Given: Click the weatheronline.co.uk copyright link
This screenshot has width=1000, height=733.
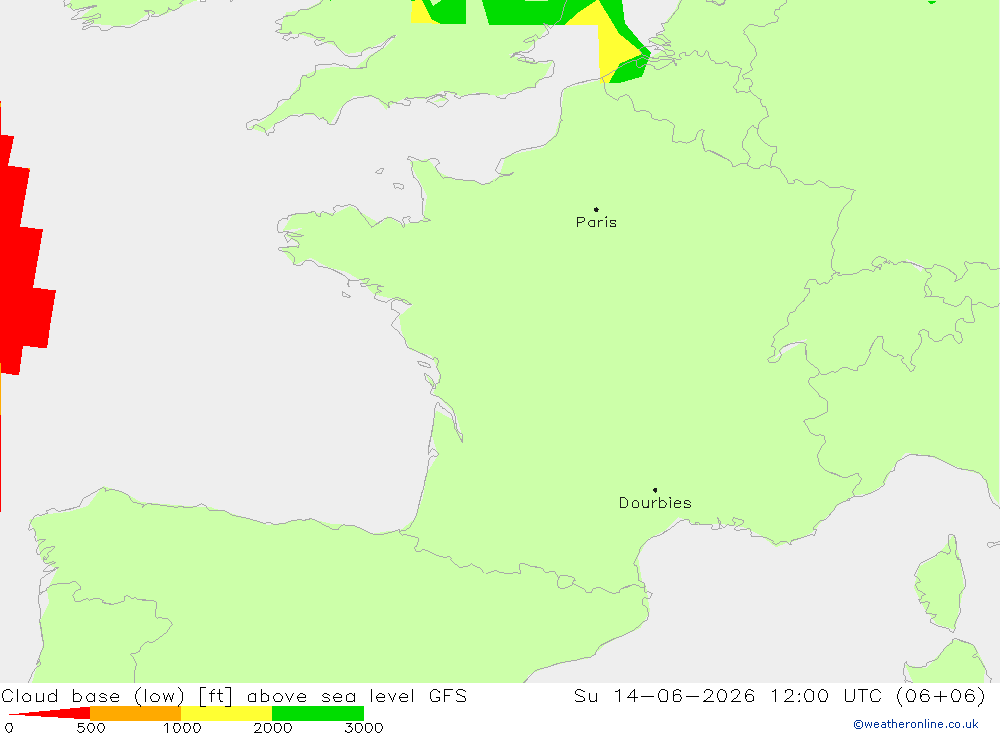Looking at the screenshot, I should (916, 724).
